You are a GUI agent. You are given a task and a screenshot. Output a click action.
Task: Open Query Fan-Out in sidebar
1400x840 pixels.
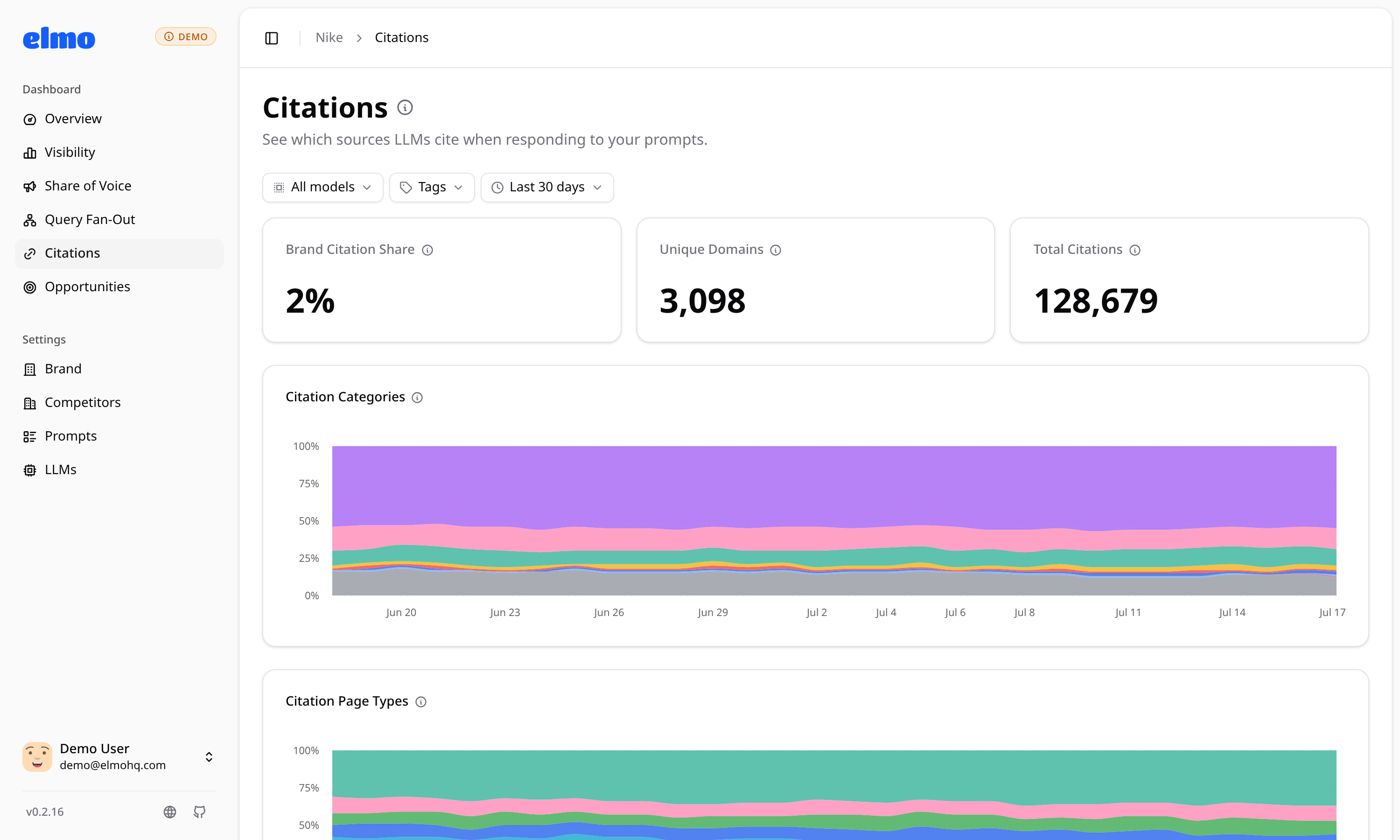point(119,220)
